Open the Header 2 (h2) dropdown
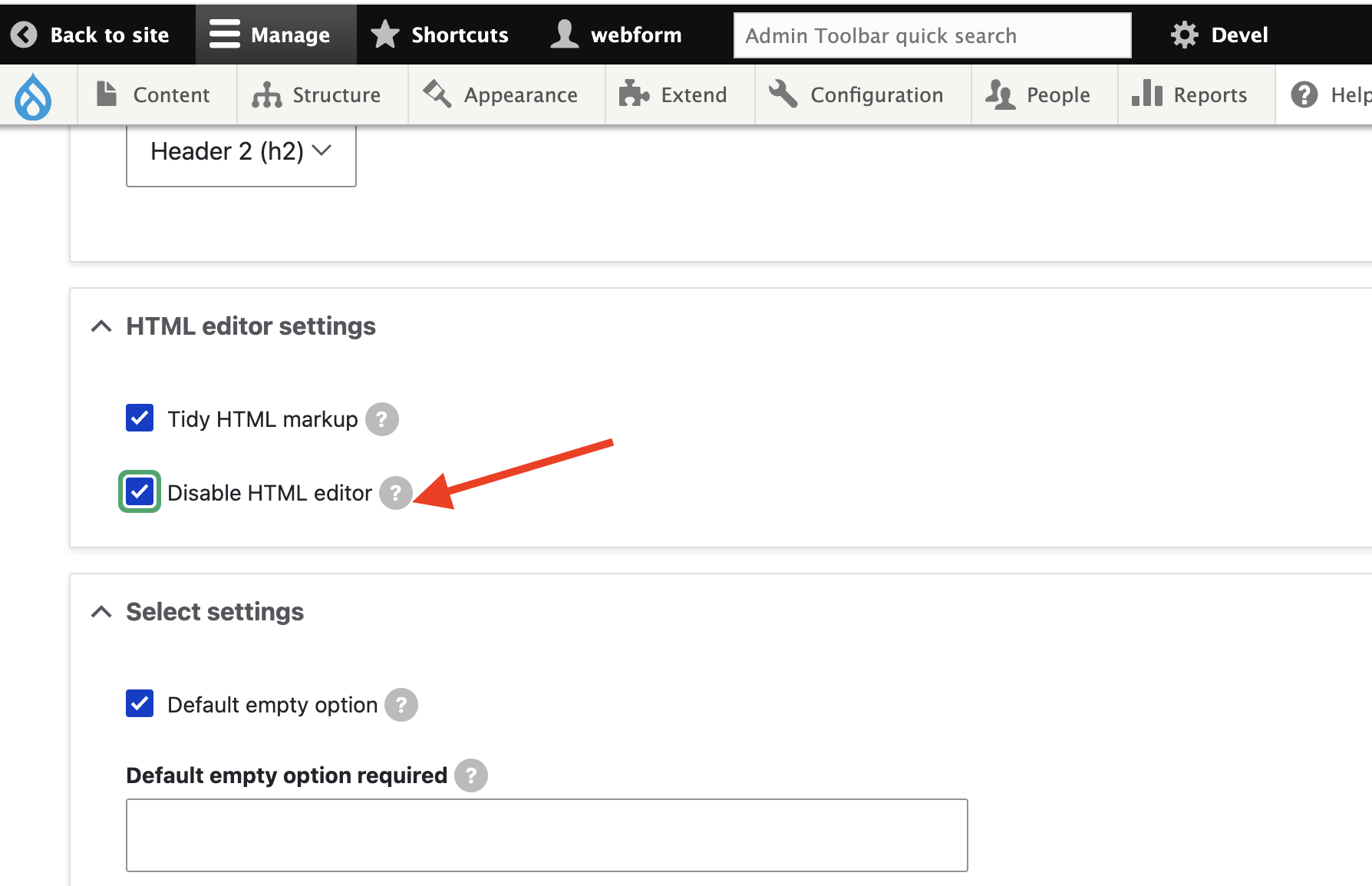The image size is (1372, 886). [241, 154]
